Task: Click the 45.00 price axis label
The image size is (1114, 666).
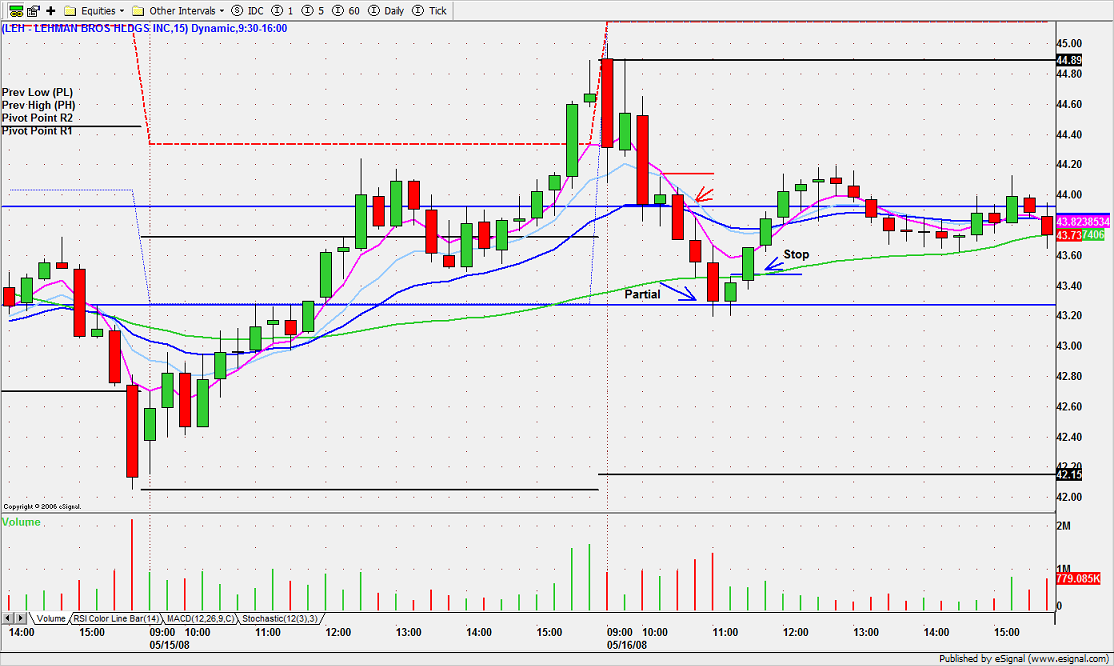Action: 1069,43
